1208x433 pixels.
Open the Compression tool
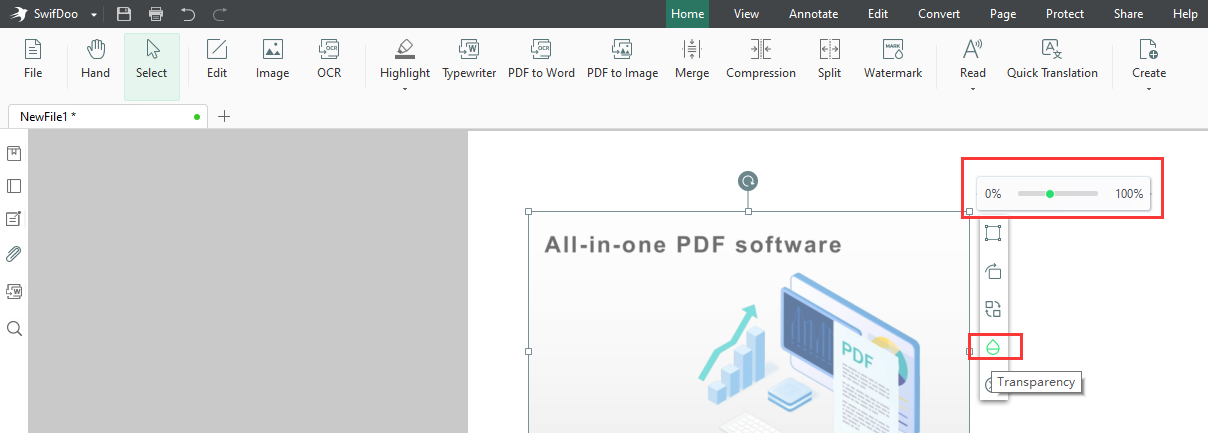pyautogui.click(x=761, y=60)
